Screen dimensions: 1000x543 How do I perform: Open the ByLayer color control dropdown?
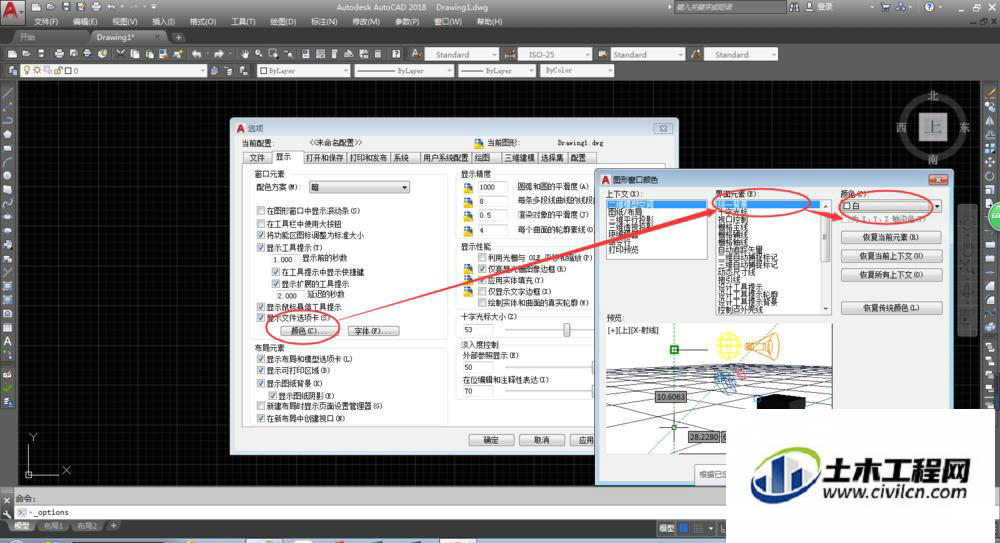pos(304,71)
